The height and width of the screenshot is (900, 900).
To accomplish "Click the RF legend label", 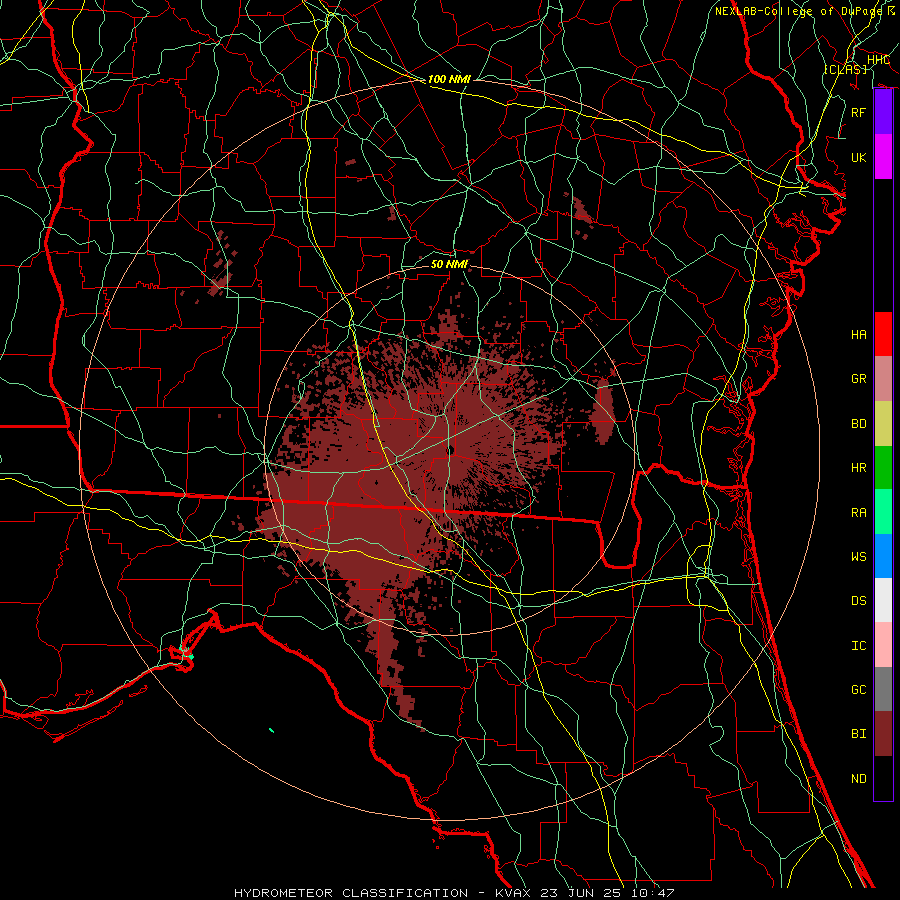I will pyautogui.click(x=859, y=112).
